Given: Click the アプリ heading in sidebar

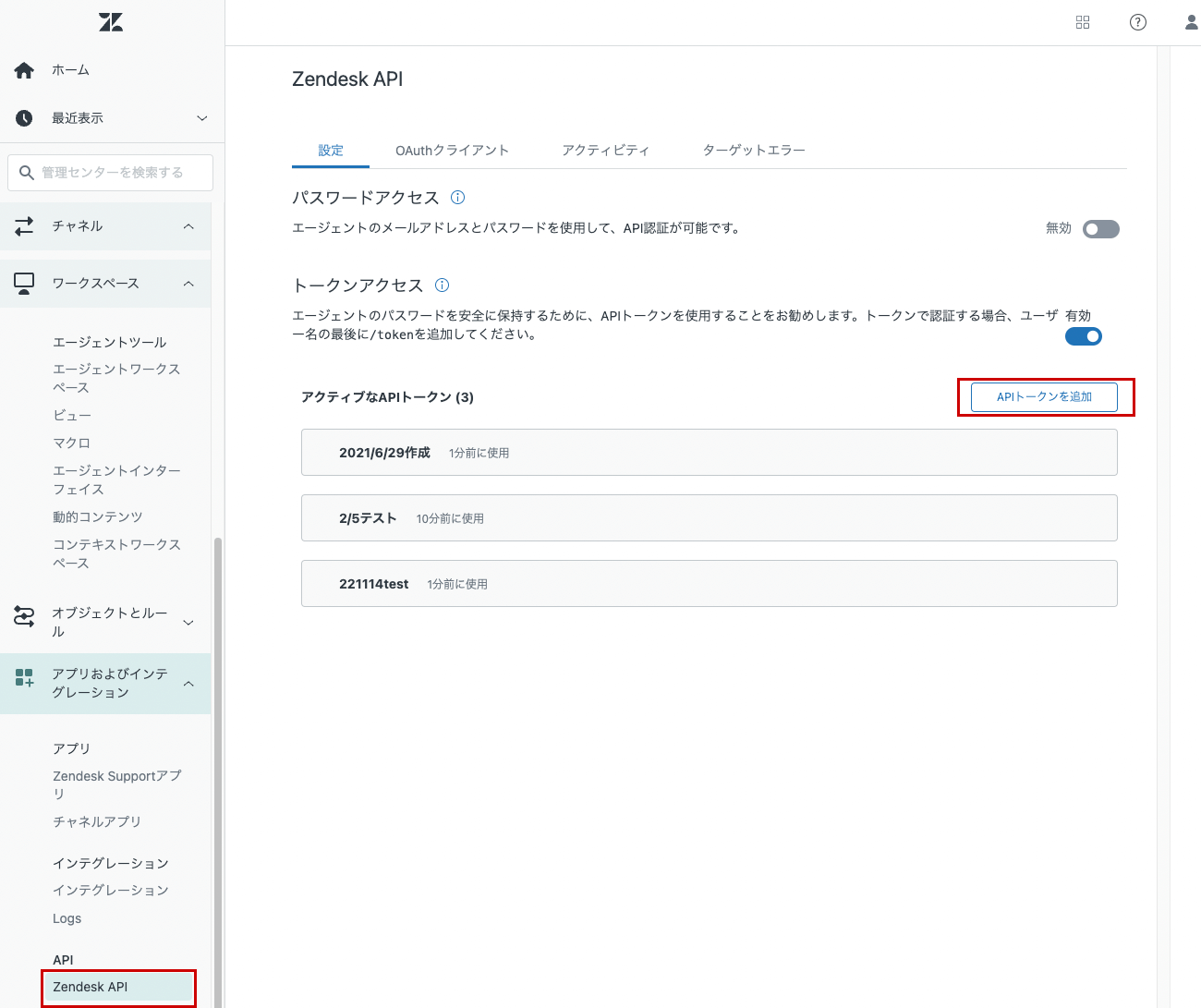Looking at the screenshot, I should (x=71, y=748).
